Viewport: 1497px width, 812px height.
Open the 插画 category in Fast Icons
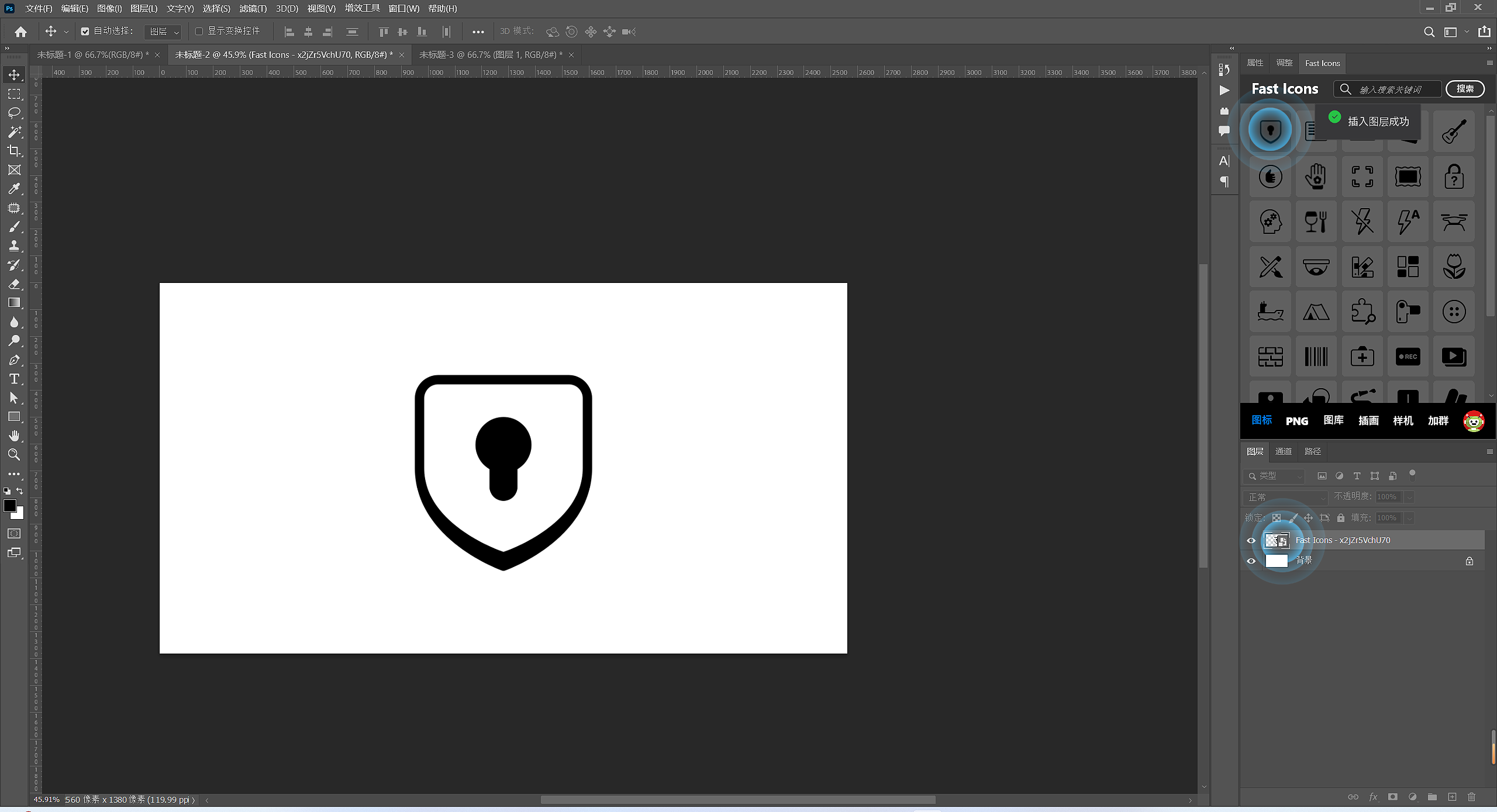point(1368,421)
